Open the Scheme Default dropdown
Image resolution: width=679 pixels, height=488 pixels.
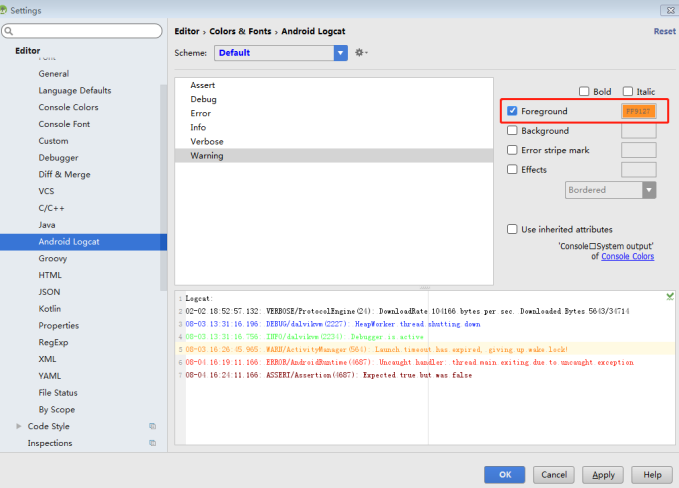tap(281, 53)
